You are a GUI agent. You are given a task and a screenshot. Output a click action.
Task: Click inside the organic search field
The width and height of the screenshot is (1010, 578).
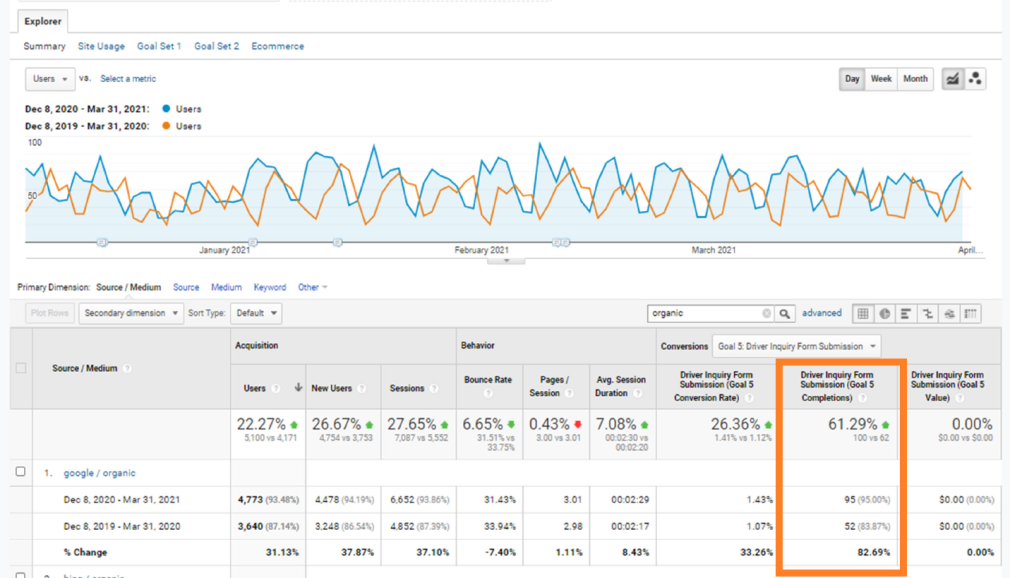(703, 314)
